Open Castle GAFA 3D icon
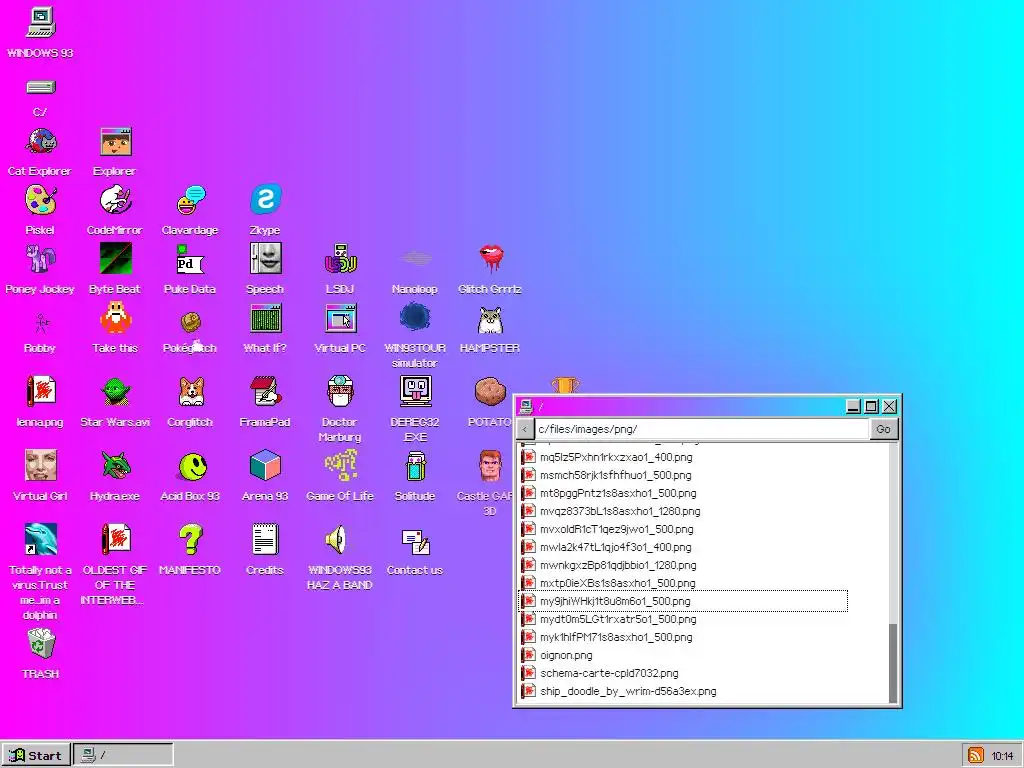The image size is (1024, 768). pyautogui.click(x=490, y=466)
